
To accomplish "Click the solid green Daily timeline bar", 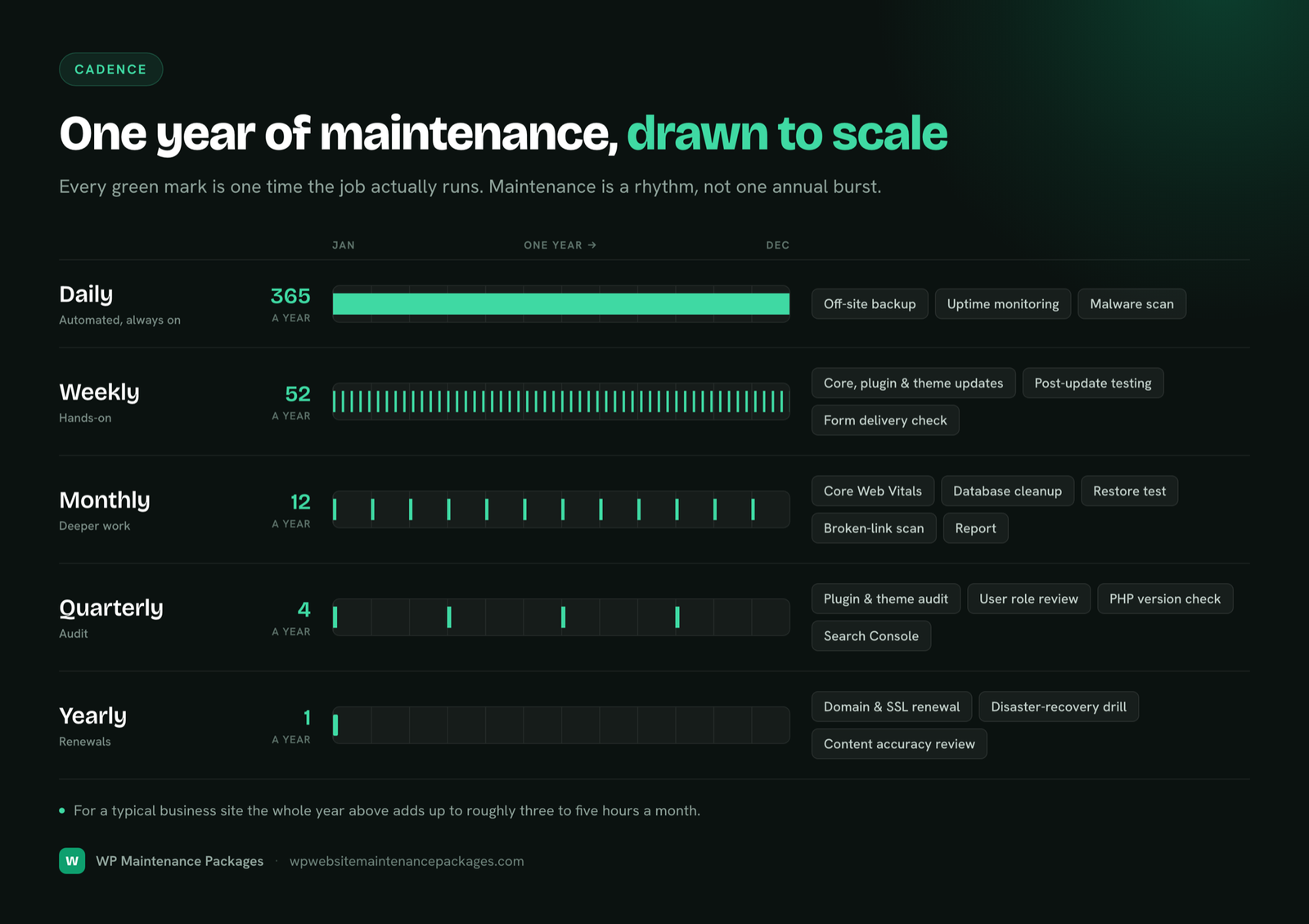I will (x=561, y=304).
